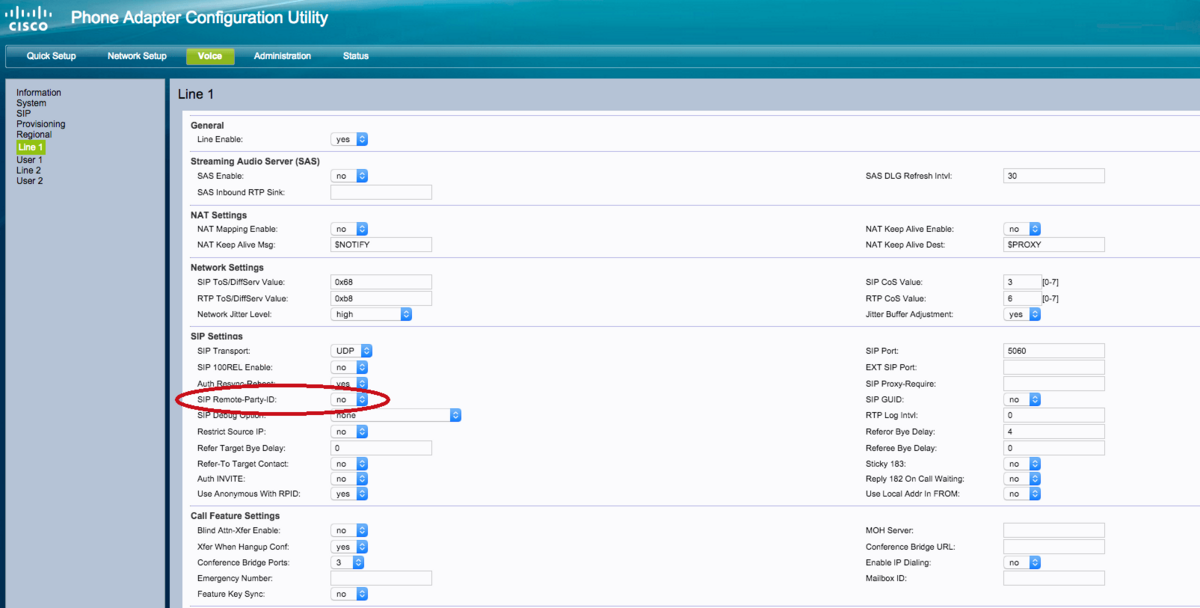Expand the SAS Enable dropdown
1200x608 pixels.
(x=350, y=176)
